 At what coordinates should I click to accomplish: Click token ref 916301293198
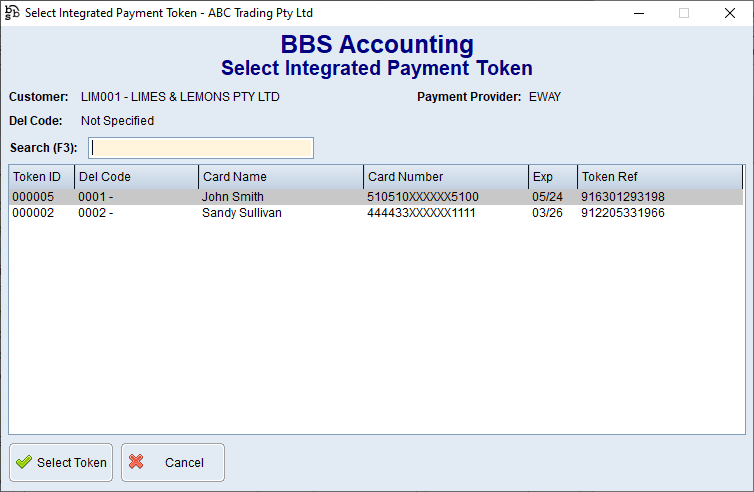(622, 197)
